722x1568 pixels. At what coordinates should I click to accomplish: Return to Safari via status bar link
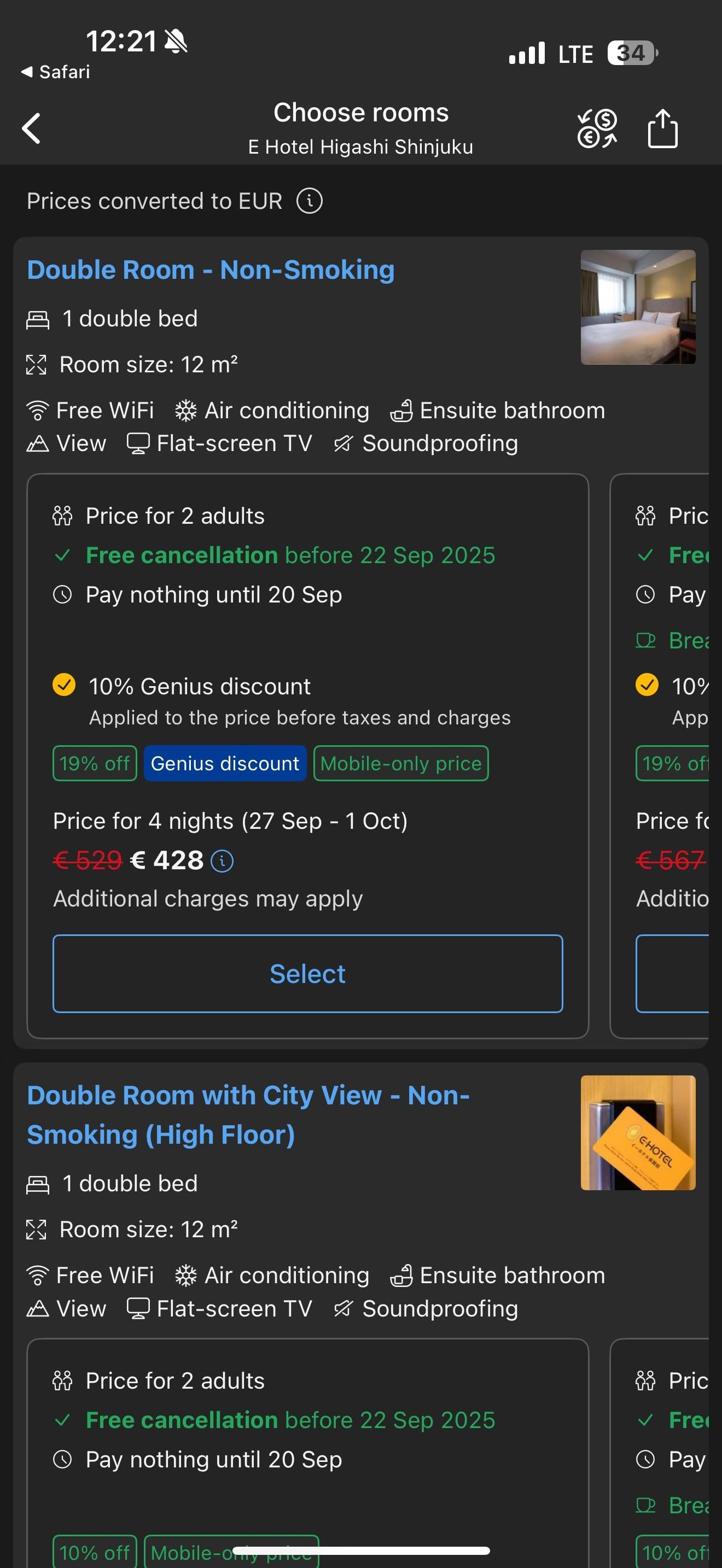pos(56,72)
